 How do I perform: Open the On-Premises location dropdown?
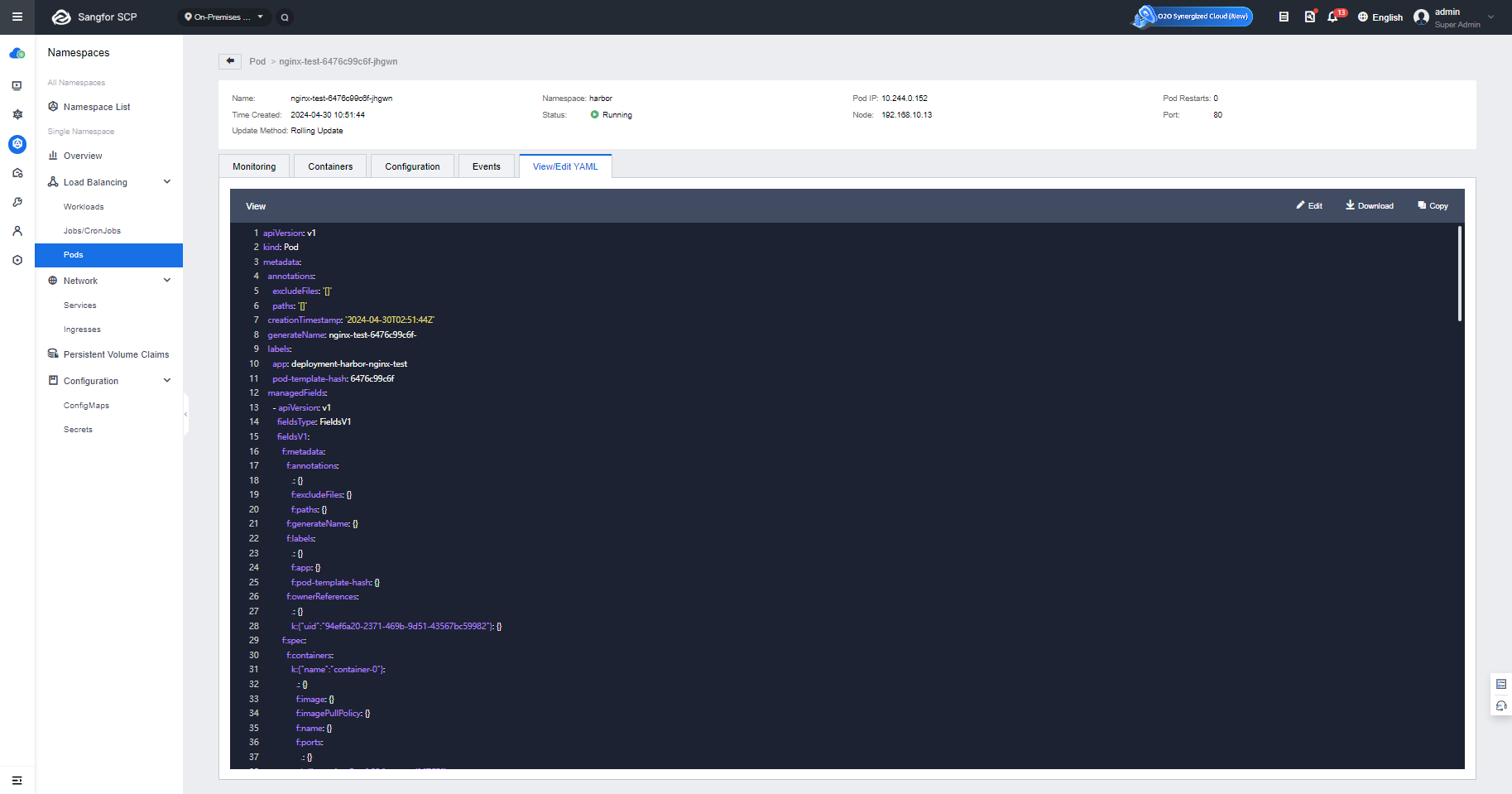point(225,17)
